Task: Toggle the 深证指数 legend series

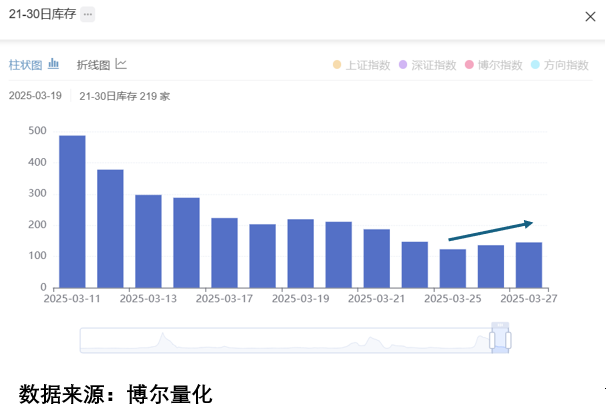Action: point(427,65)
